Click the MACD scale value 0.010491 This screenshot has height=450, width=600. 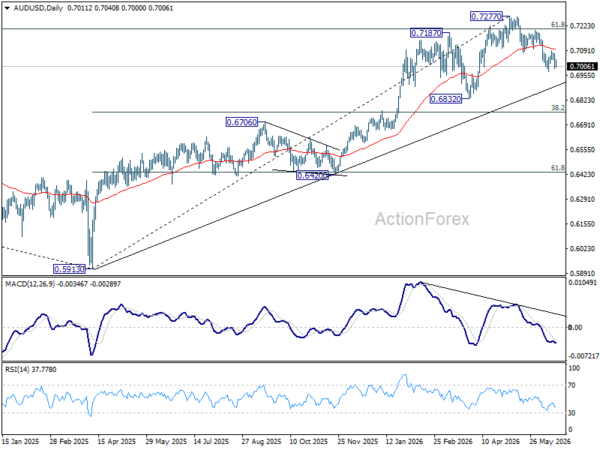(x=583, y=283)
